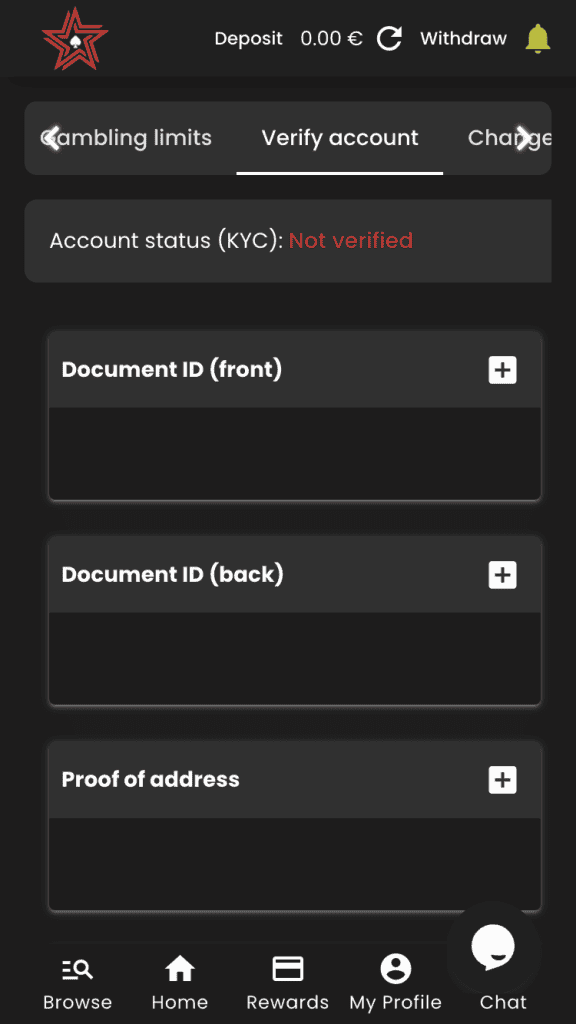The image size is (576, 1024).
Task: Click the Document ID (front) upload area
Action: coord(295,453)
